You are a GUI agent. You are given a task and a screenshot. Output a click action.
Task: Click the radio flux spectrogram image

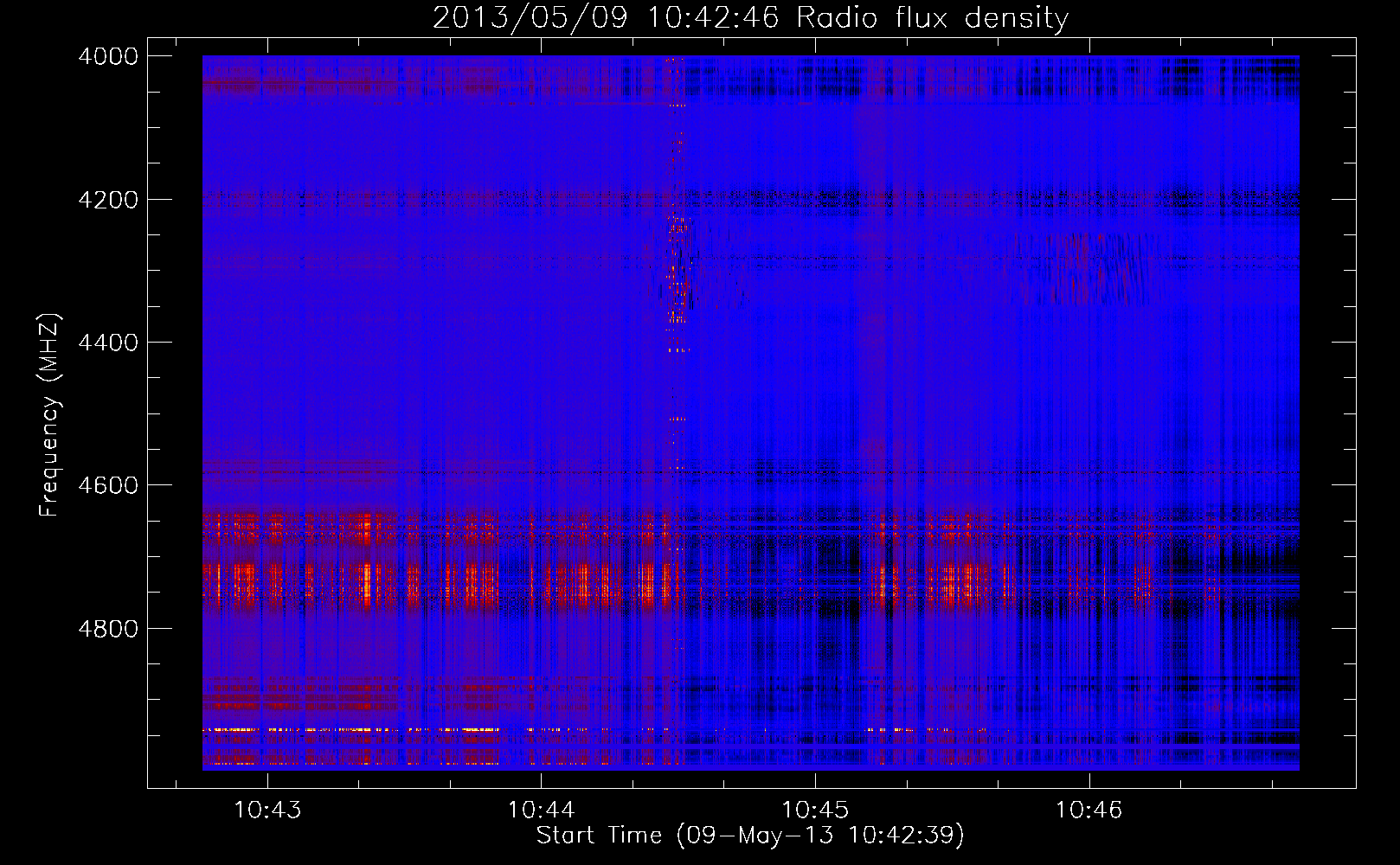tap(751, 413)
